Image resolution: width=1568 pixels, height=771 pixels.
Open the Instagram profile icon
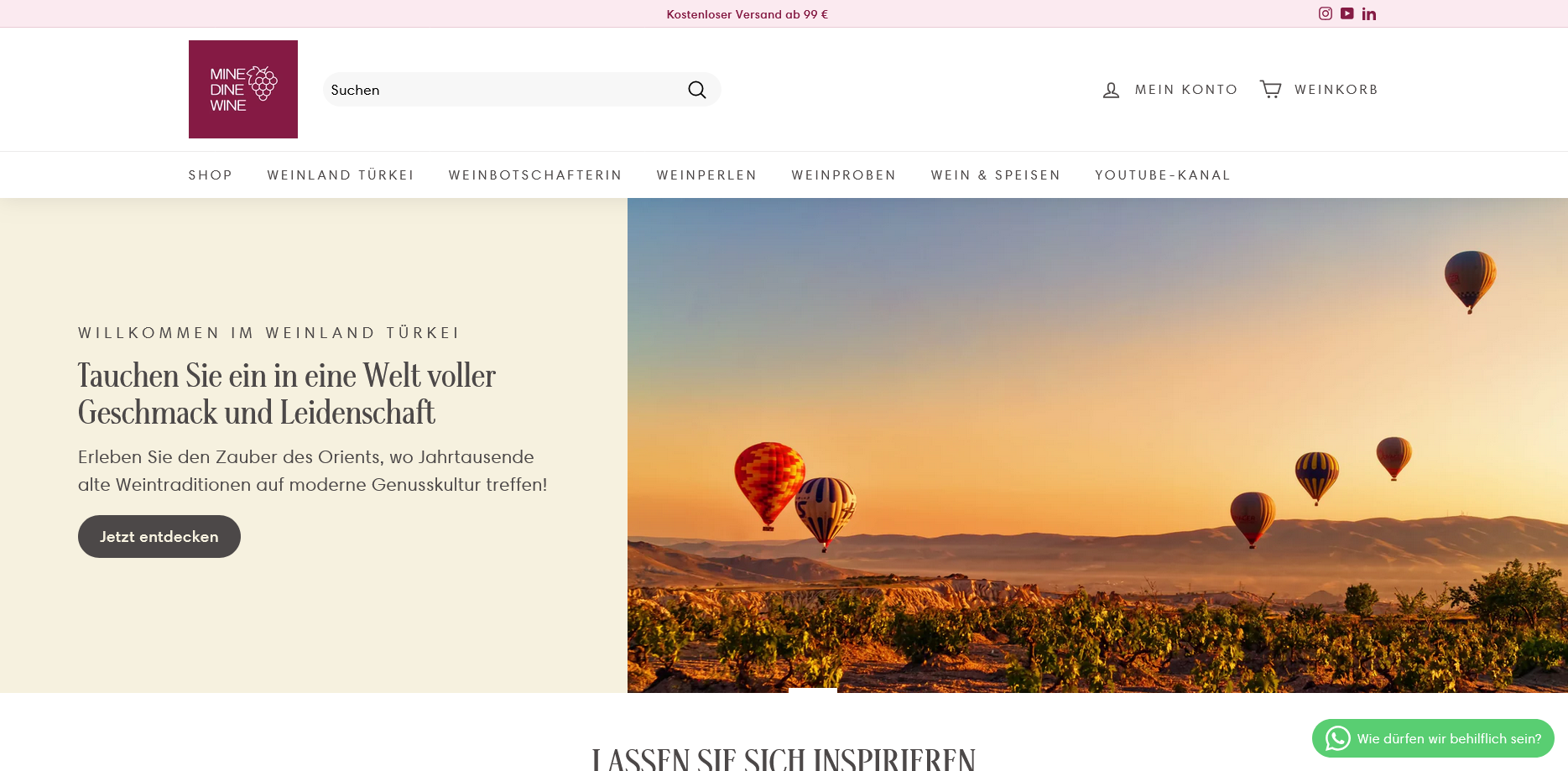coord(1326,13)
